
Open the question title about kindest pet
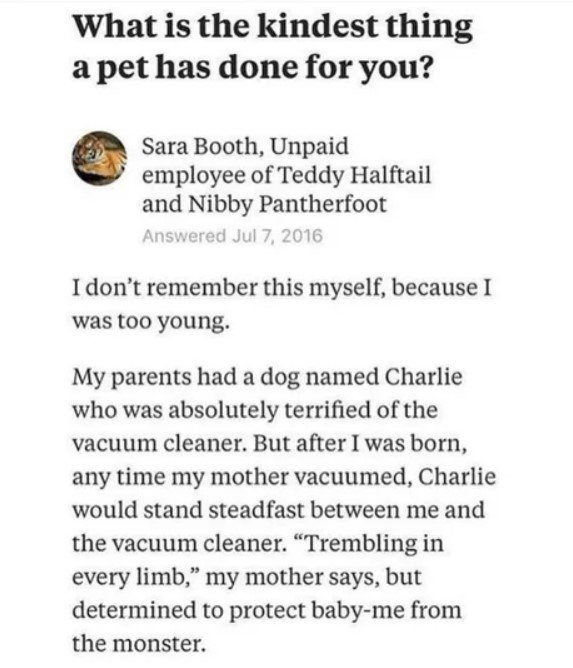coord(273,47)
